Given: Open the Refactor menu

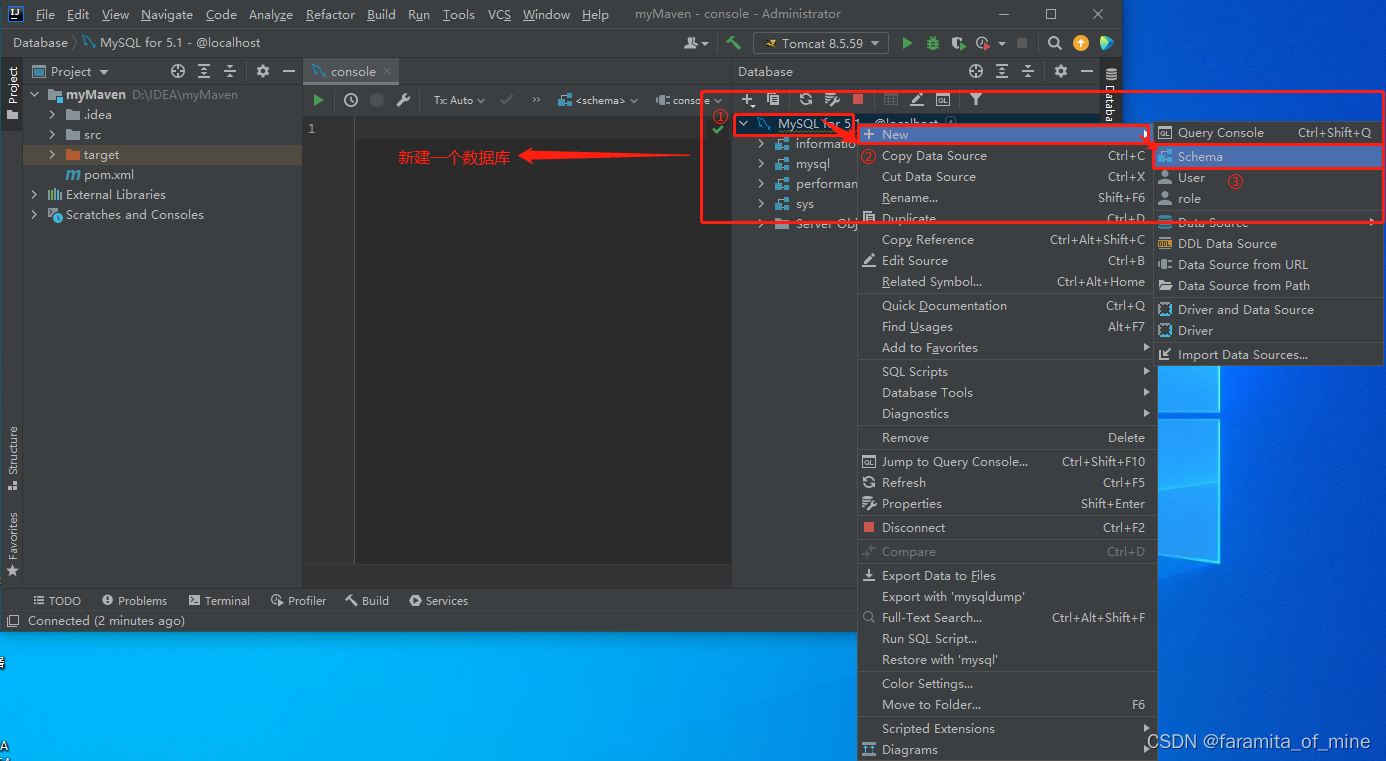Looking at the screenshot, I should [x=330, y=14].
